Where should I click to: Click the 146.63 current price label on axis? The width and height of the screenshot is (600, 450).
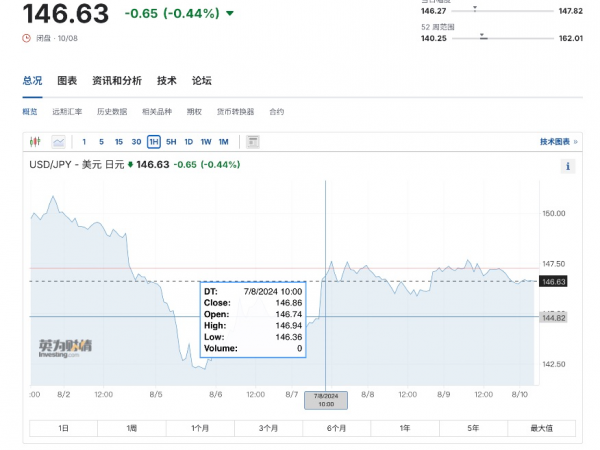click(553, 282)
